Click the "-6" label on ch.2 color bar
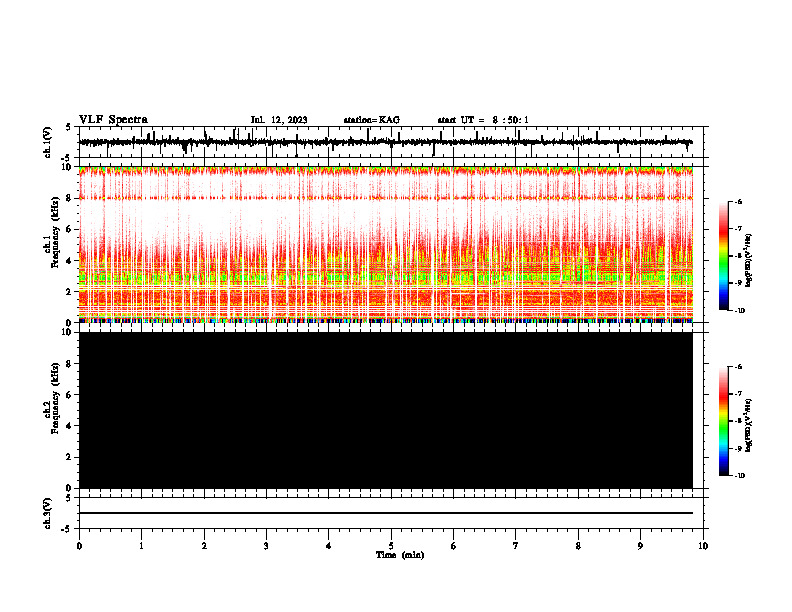 coord(738,367)
